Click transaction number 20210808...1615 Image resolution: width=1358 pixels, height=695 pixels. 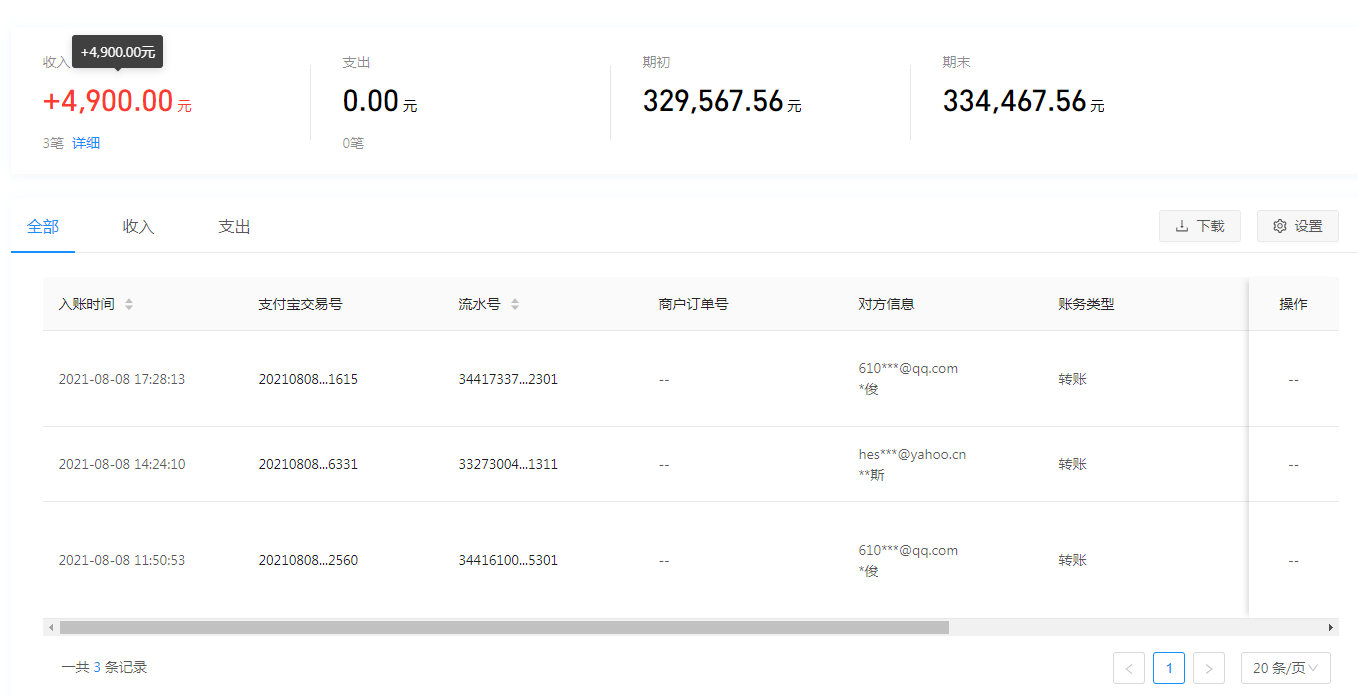(x=308, y=379)
